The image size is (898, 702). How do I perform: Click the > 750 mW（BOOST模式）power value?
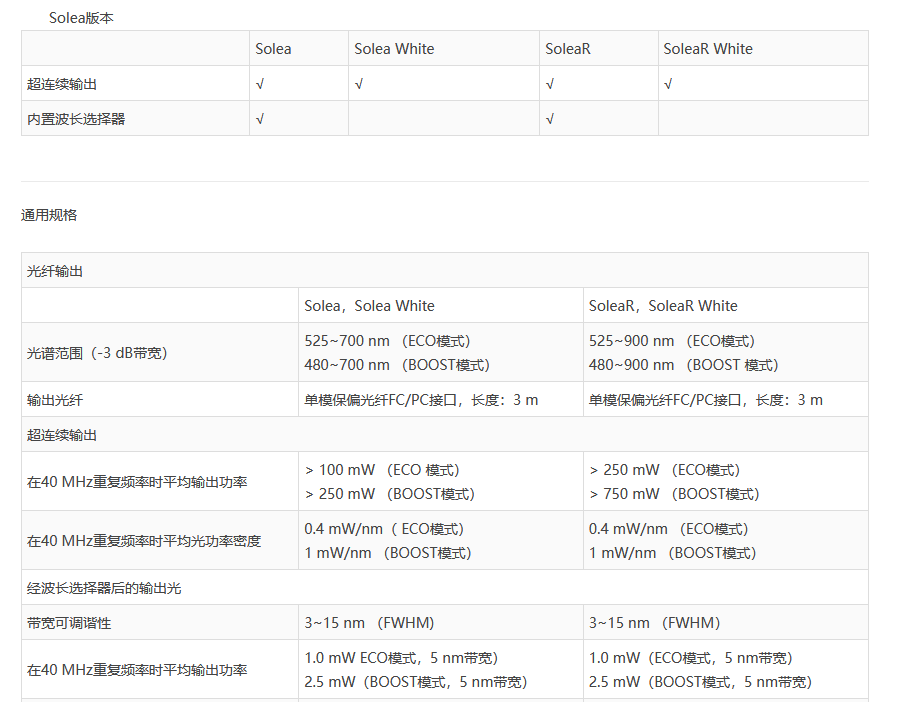click(674, 494)
